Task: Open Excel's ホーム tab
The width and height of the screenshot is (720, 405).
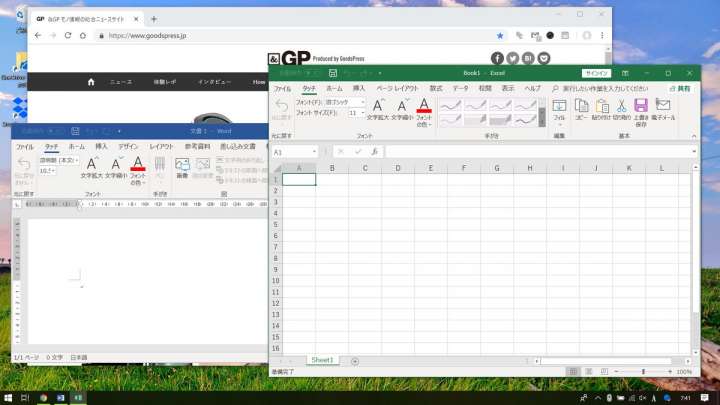Action: click(x=334, y=88)
